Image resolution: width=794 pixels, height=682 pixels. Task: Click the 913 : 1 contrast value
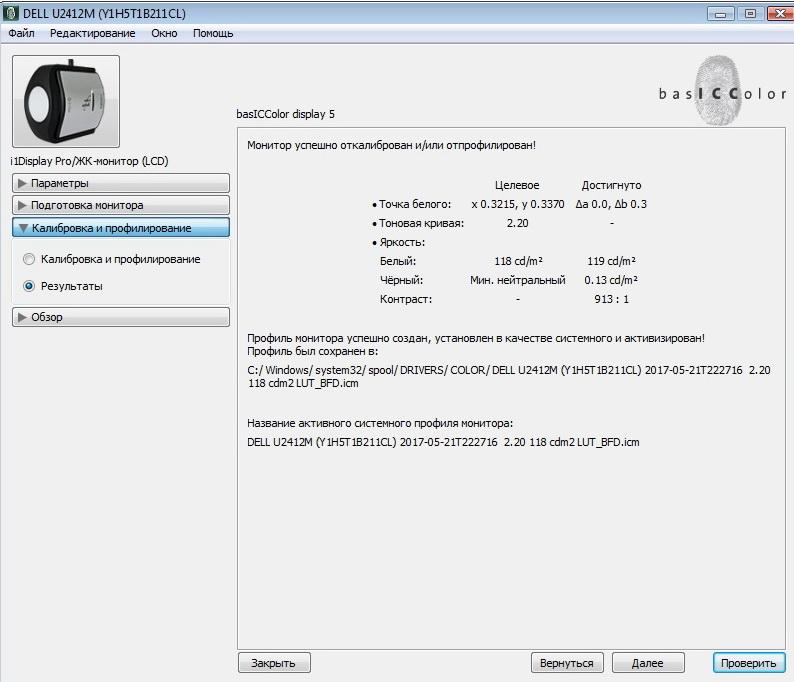[x=611, y=299]
